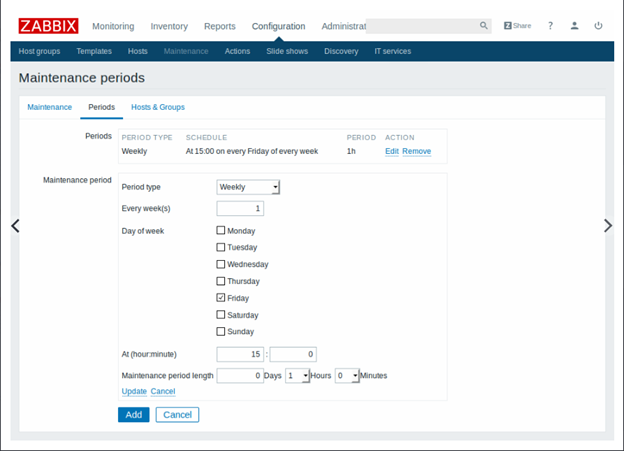The height and width of the screenshot is (451, 624).
Task: Click the Days length input field
Action: tap(240, 375)
